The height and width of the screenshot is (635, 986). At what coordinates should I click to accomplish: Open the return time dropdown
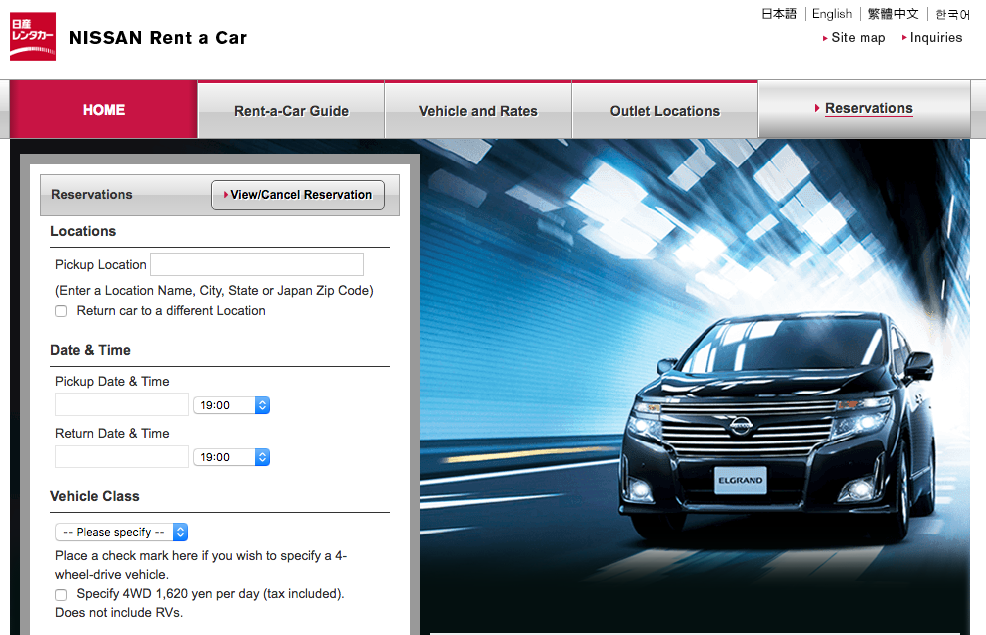pyautogui.click(x=231, y=457)
